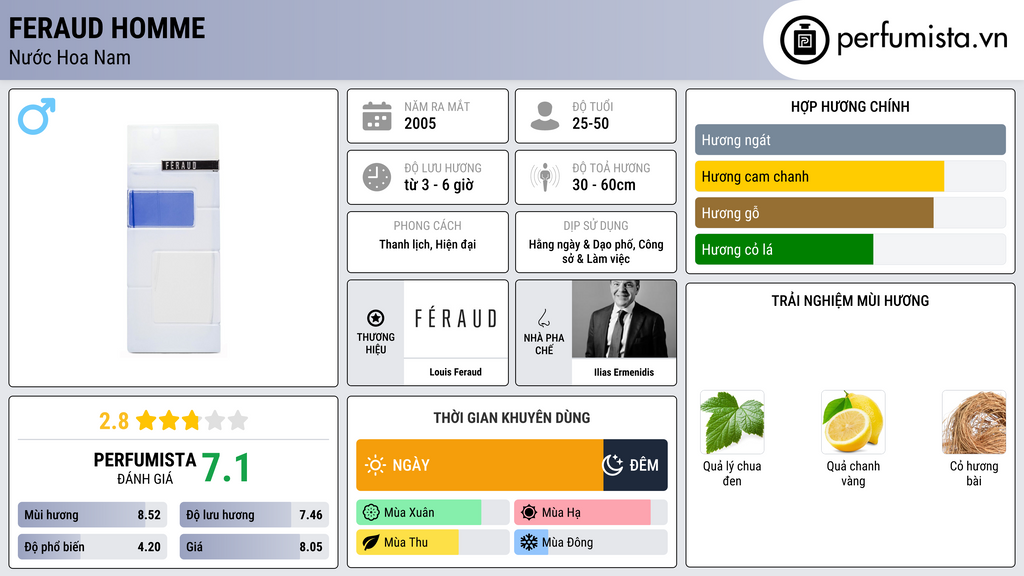Click the snowflake icon for Mùa Đông
The image size is (1024, 576).
pyautogui.click(x=529, y=542)
